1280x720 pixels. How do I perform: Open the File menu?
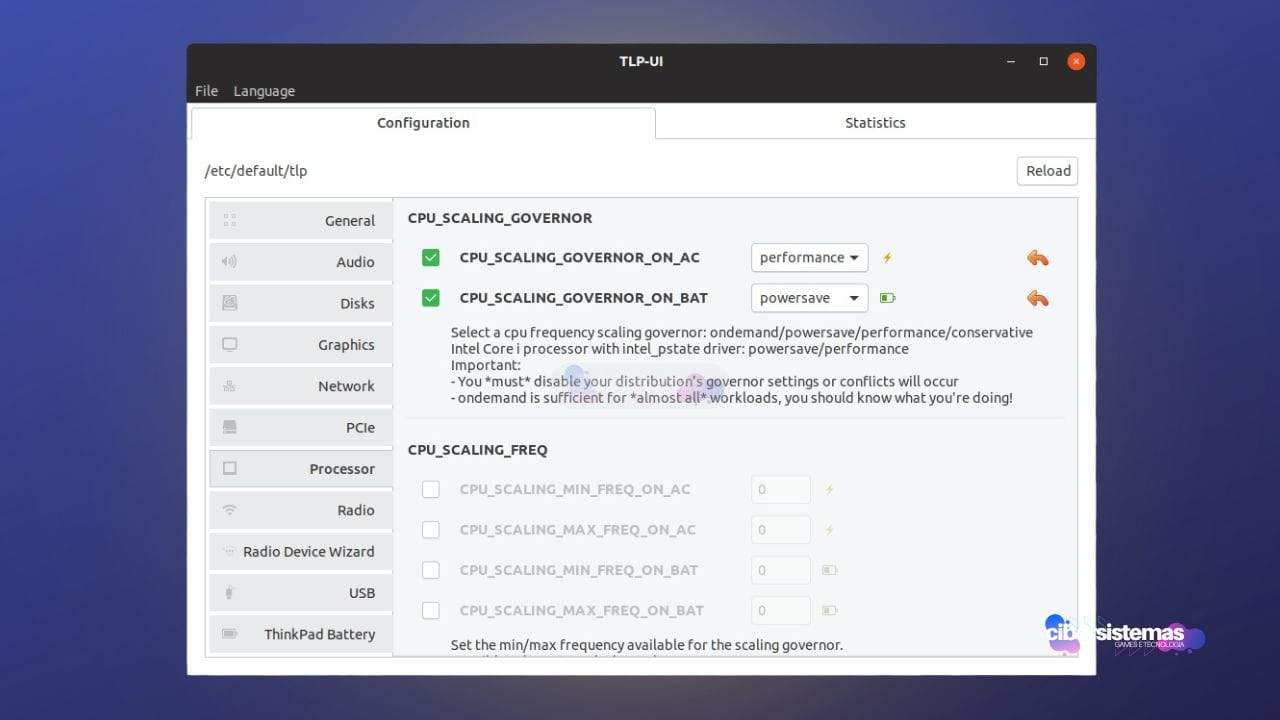206,91
